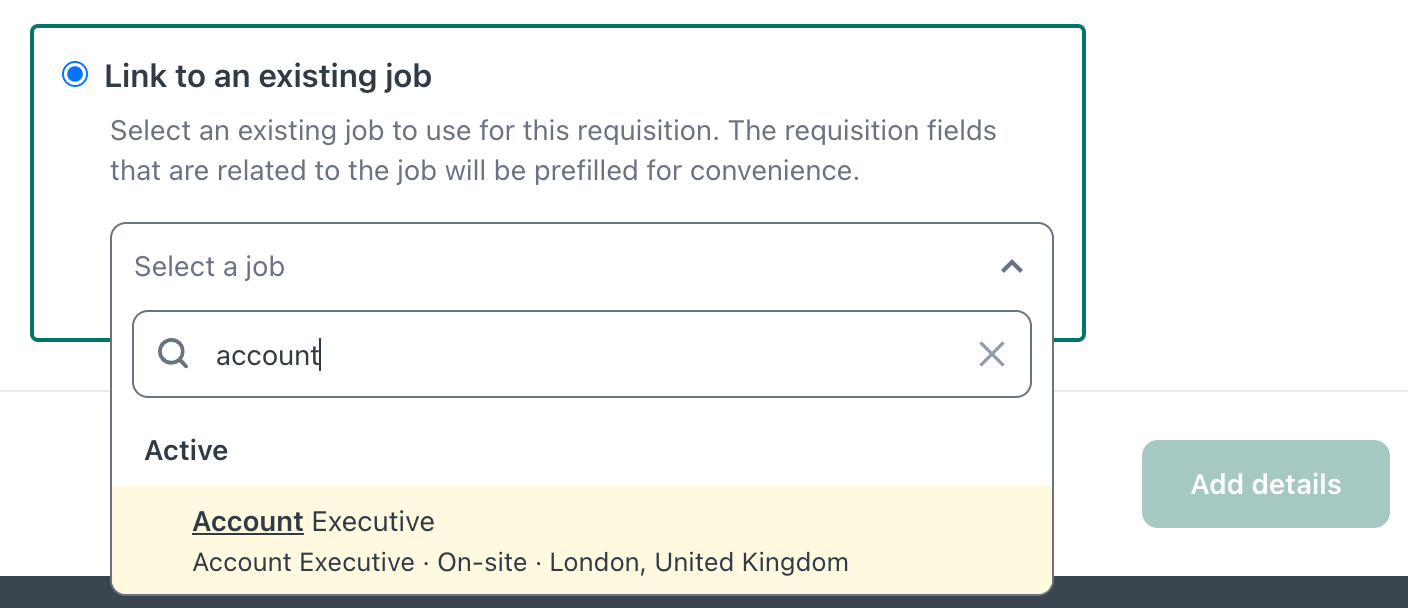
Task: Collapse the job dropdown with the chevron arrow
Action: 1012,267
